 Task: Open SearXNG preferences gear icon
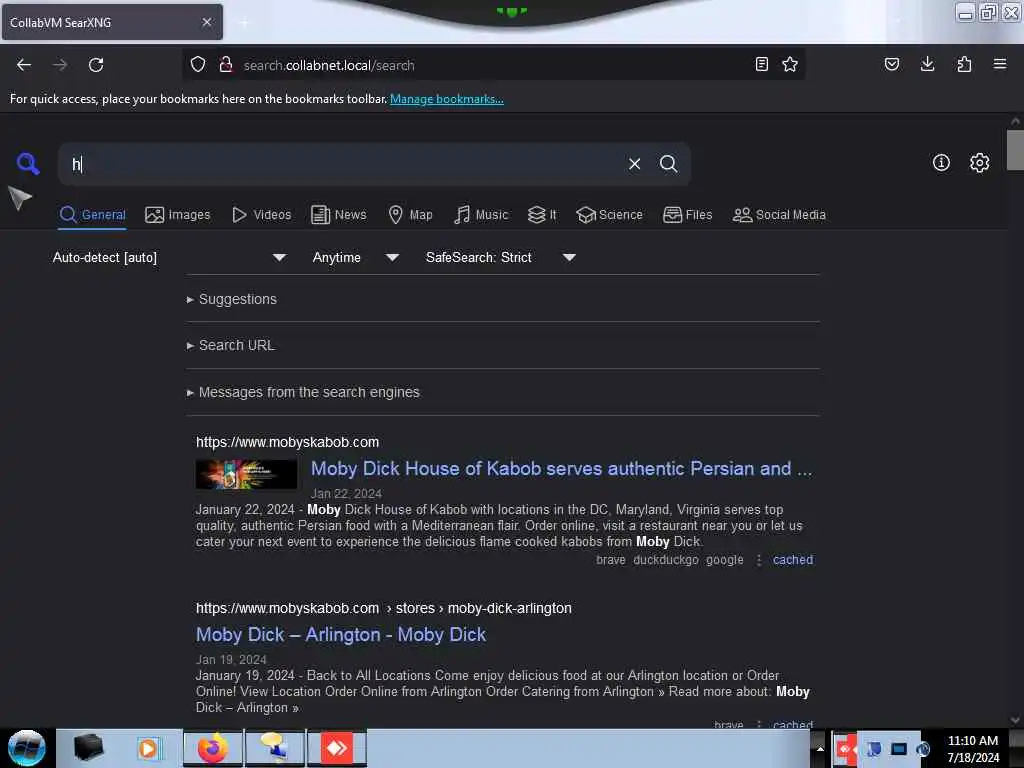tap(979, 163)
